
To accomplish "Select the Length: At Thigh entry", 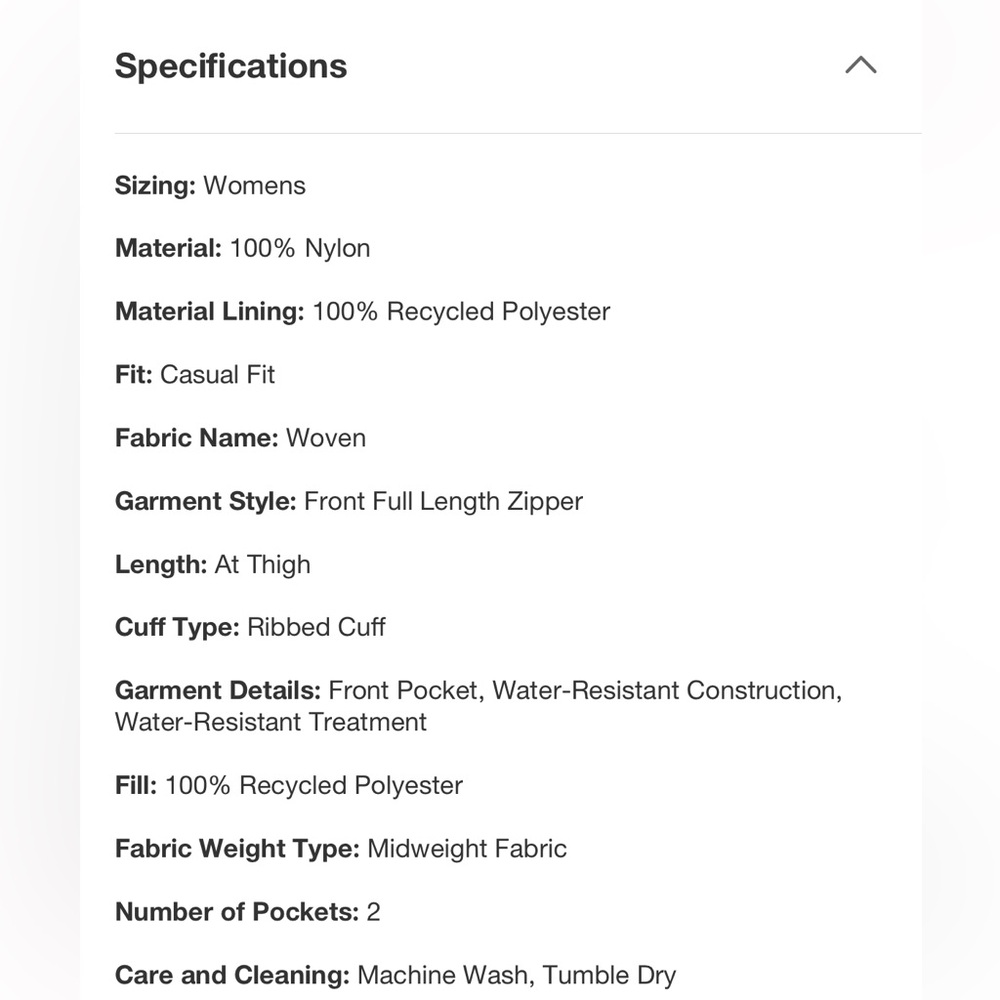I will coord(212,564).
